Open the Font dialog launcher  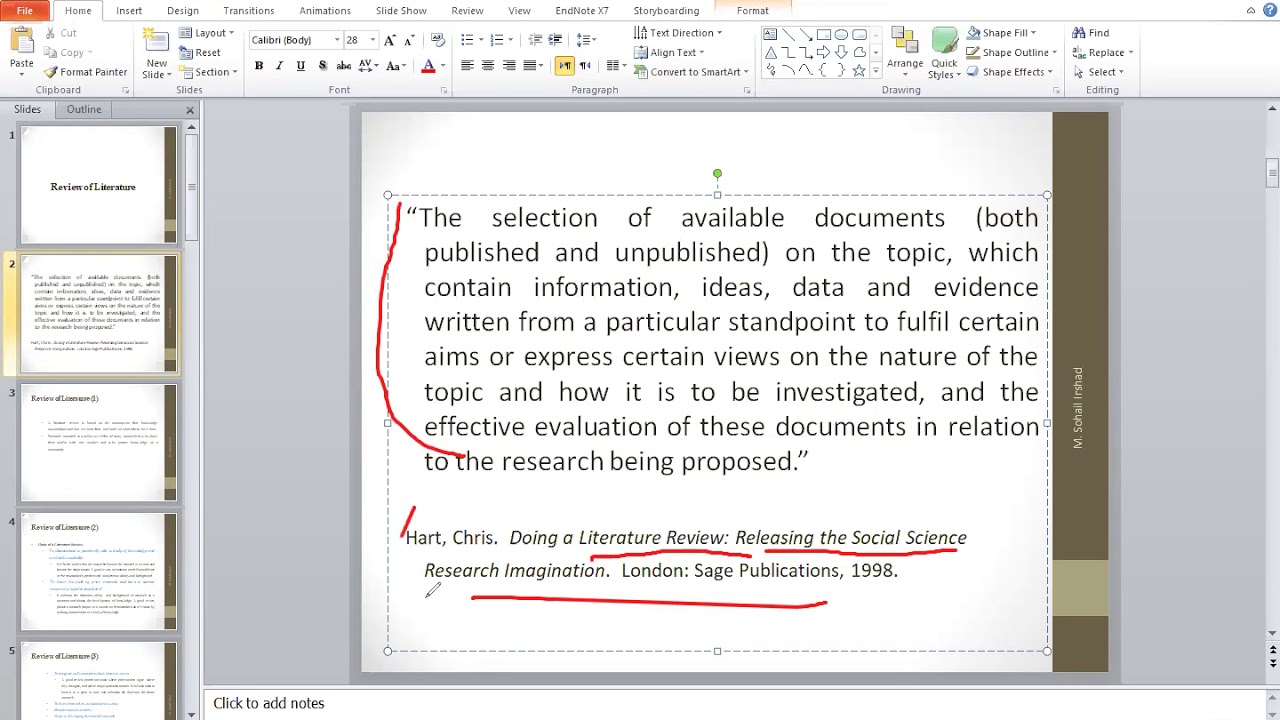coord(445,91)
